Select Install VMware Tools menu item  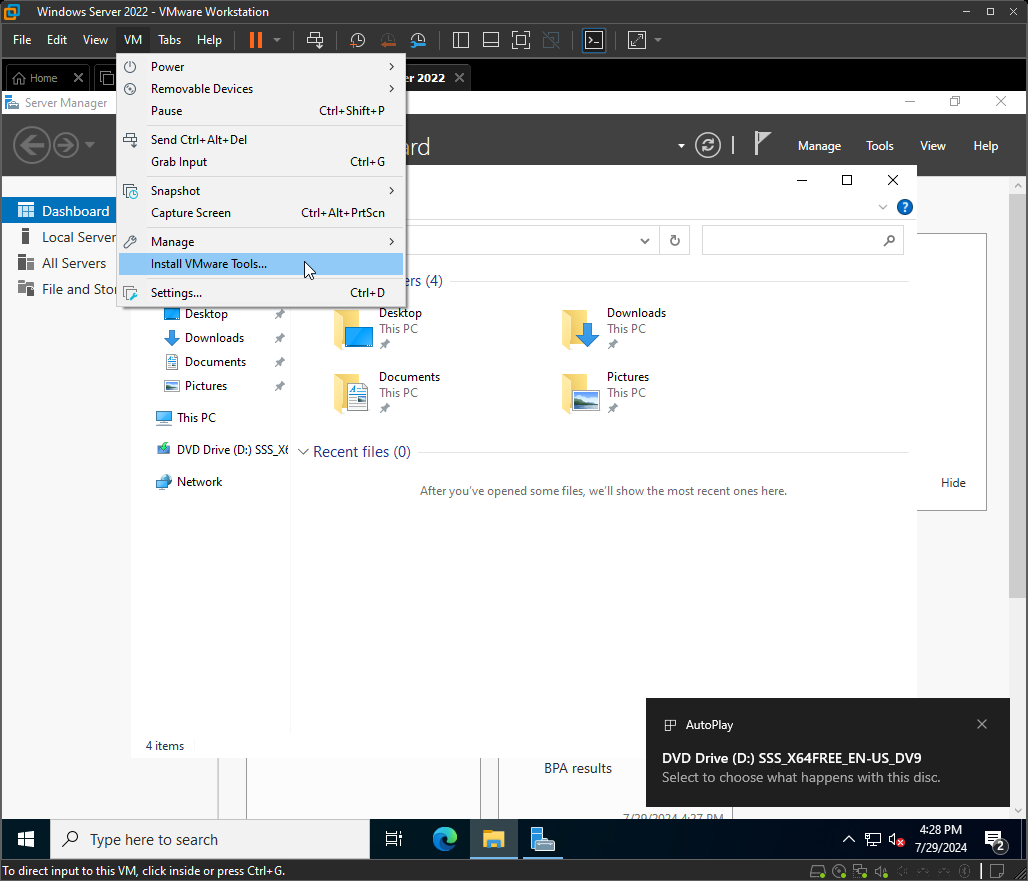[261, 264]
